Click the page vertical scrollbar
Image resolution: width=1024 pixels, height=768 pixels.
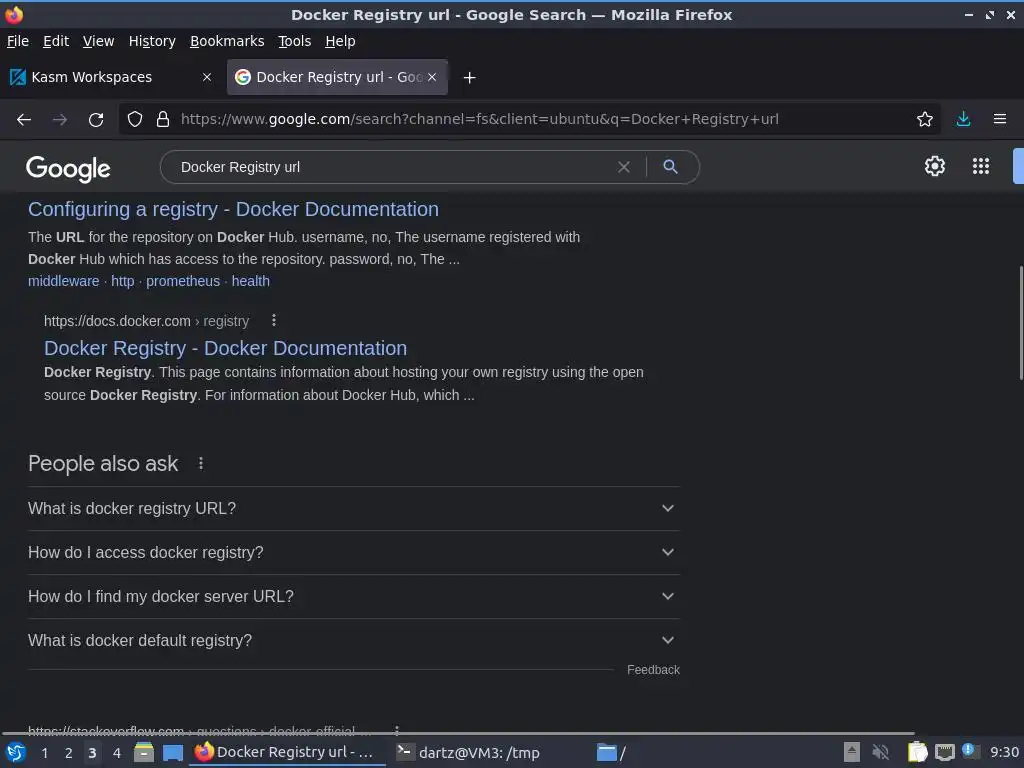click(x=1020, y=323)
